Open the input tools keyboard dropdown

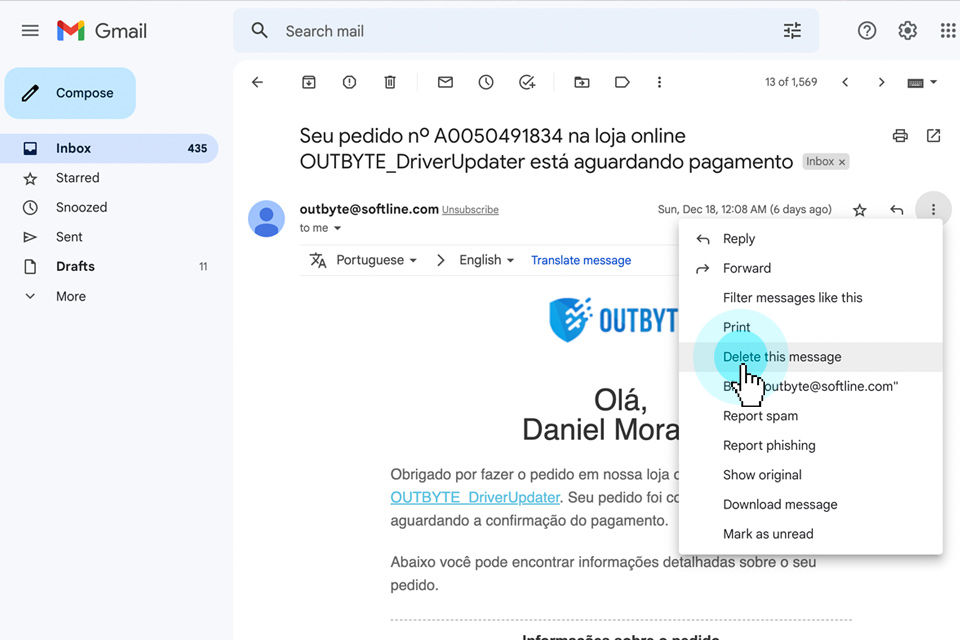pyautogui.click(x=922, y=82)
